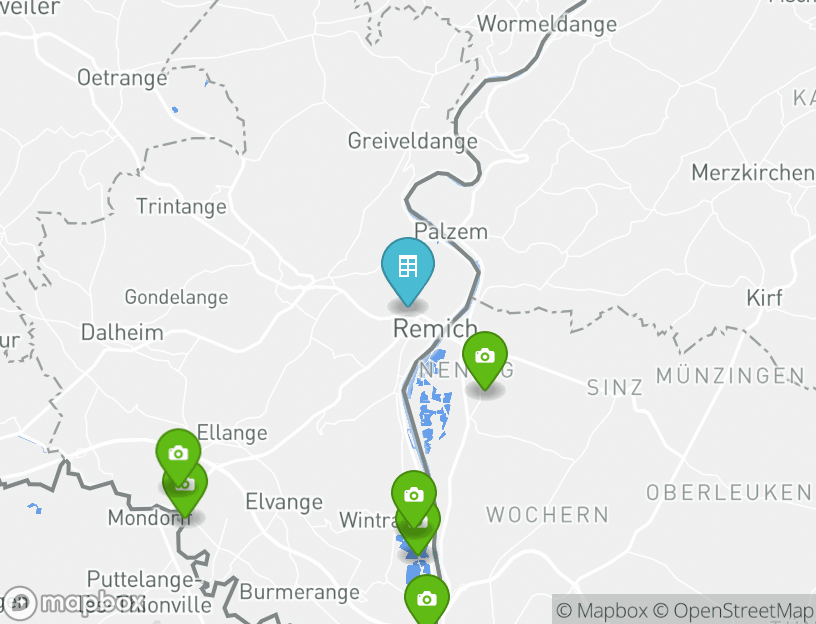Click the Dalheim town label
This screenshot has height=624, width=816.
click(122, 333)
